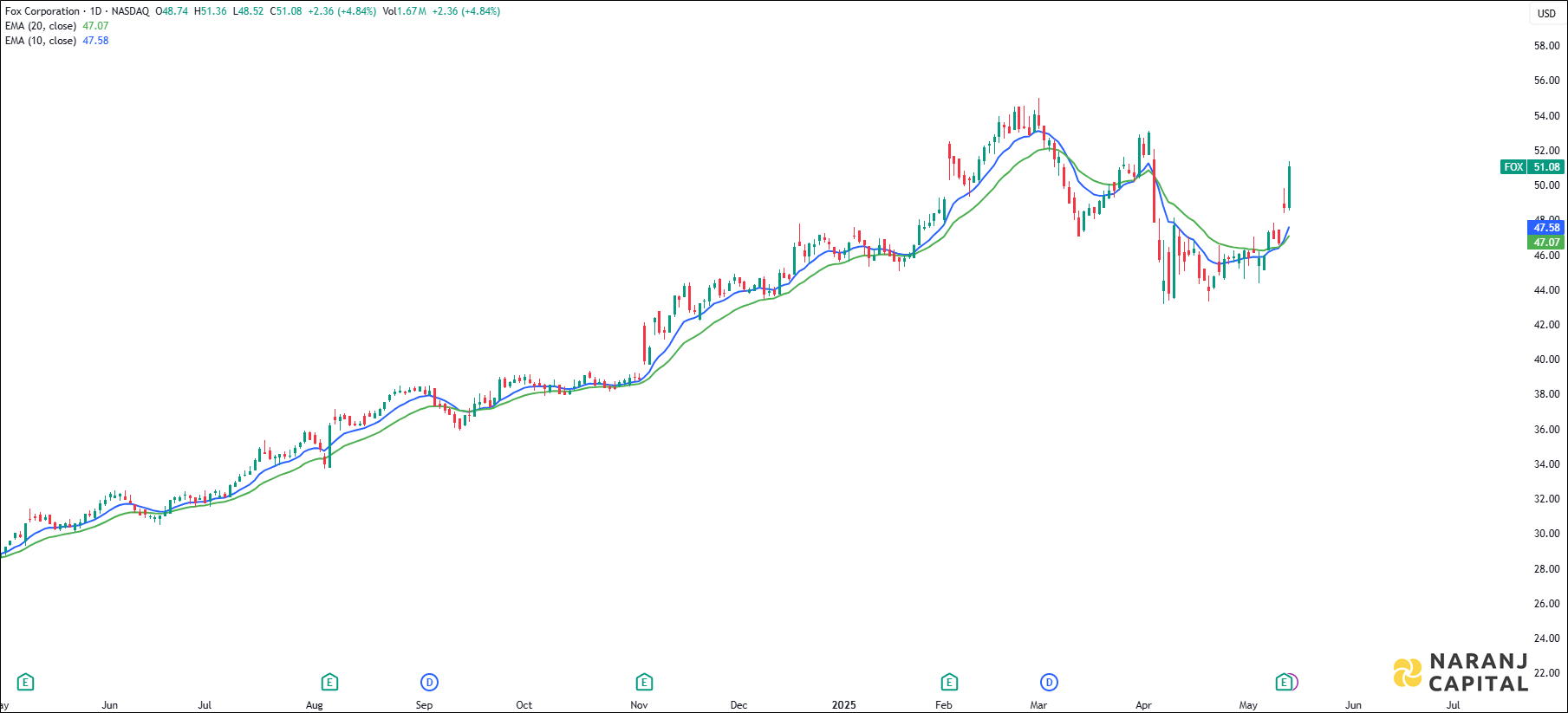The image size is (1568, 713).
Task: Click the green 47.07 EMA price label
Action: 1545,243
